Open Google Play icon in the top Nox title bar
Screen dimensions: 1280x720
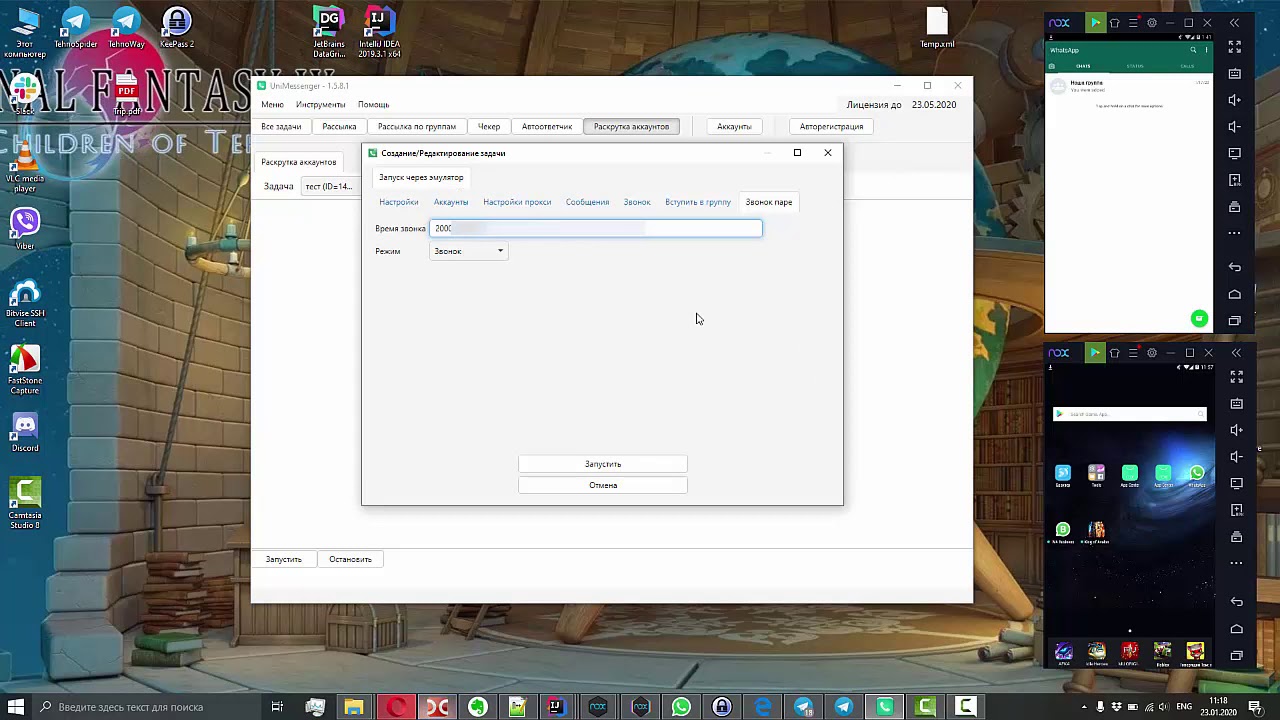(1096, 23)
